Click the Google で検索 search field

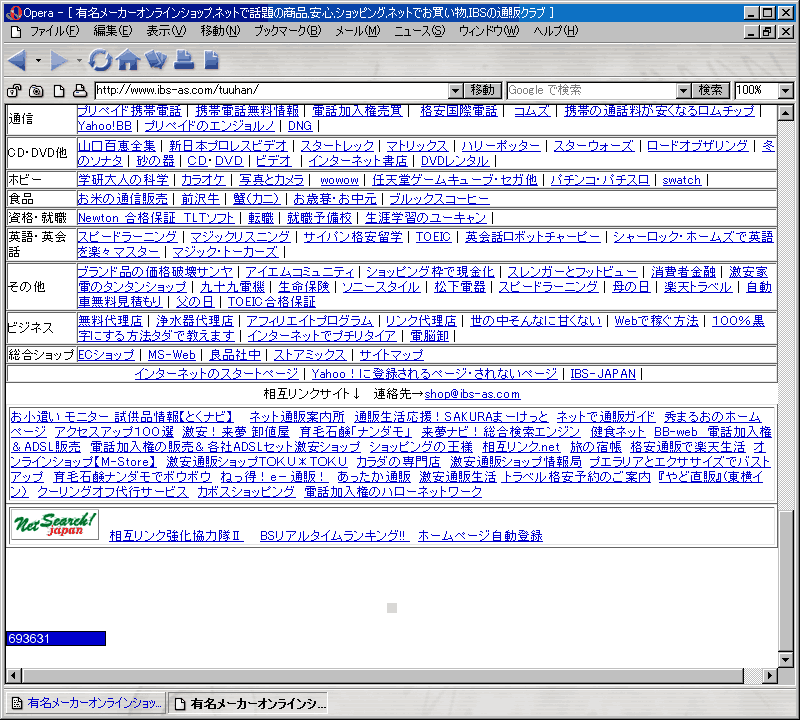[x=592, y=91]
